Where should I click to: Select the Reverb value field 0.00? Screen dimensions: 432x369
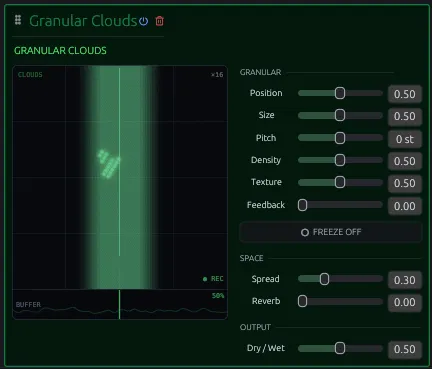click(405, 302)
